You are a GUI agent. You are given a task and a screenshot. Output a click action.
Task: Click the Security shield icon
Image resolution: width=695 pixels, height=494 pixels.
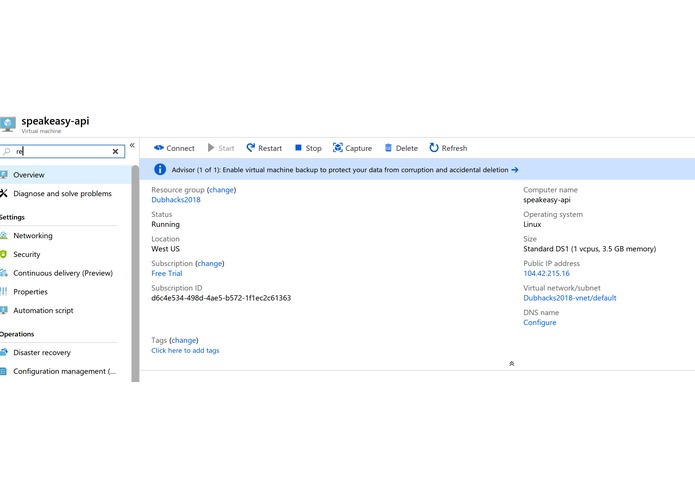[x=4, y=254]
